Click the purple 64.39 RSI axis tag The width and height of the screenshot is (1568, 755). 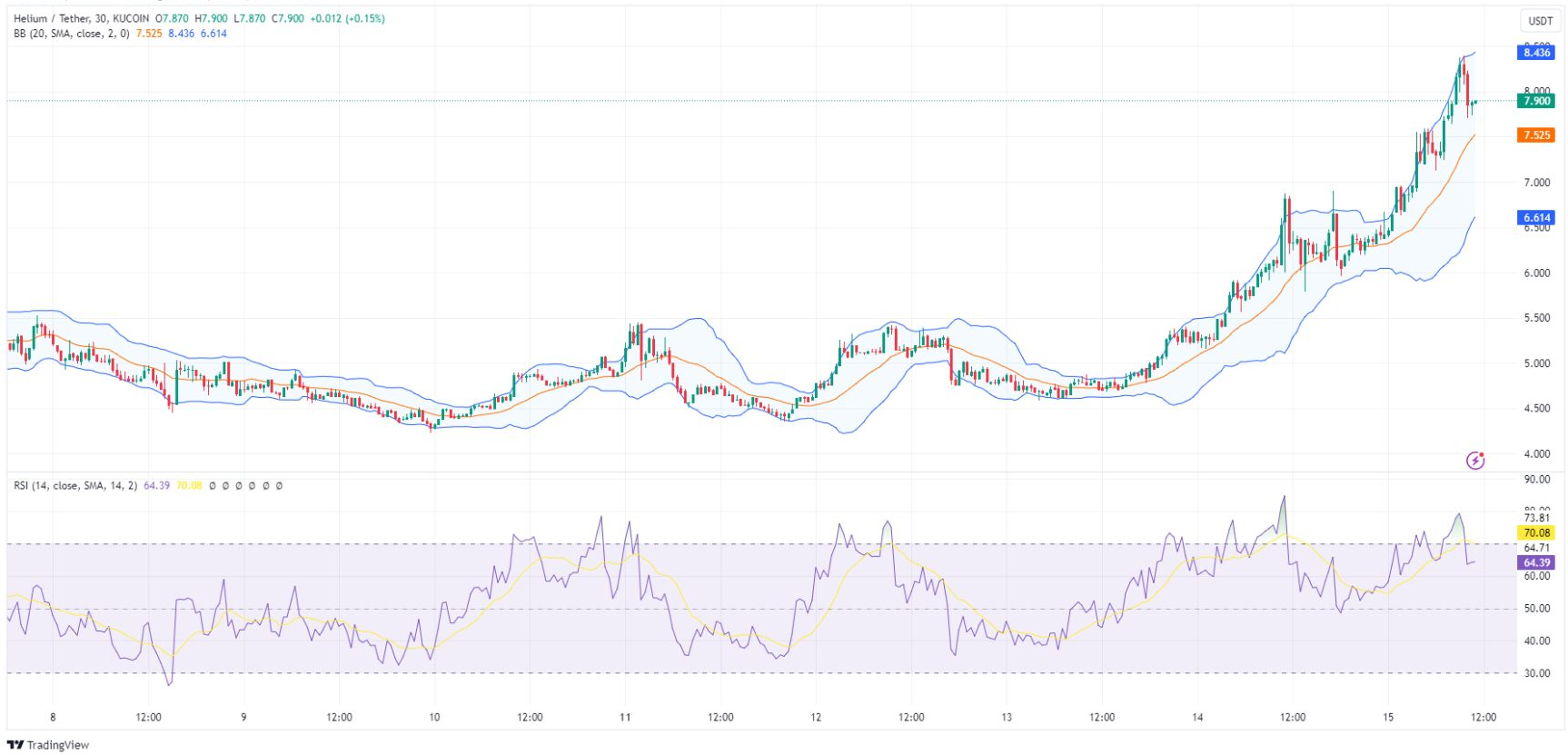pyautogui.click(x=1536, y=563)
